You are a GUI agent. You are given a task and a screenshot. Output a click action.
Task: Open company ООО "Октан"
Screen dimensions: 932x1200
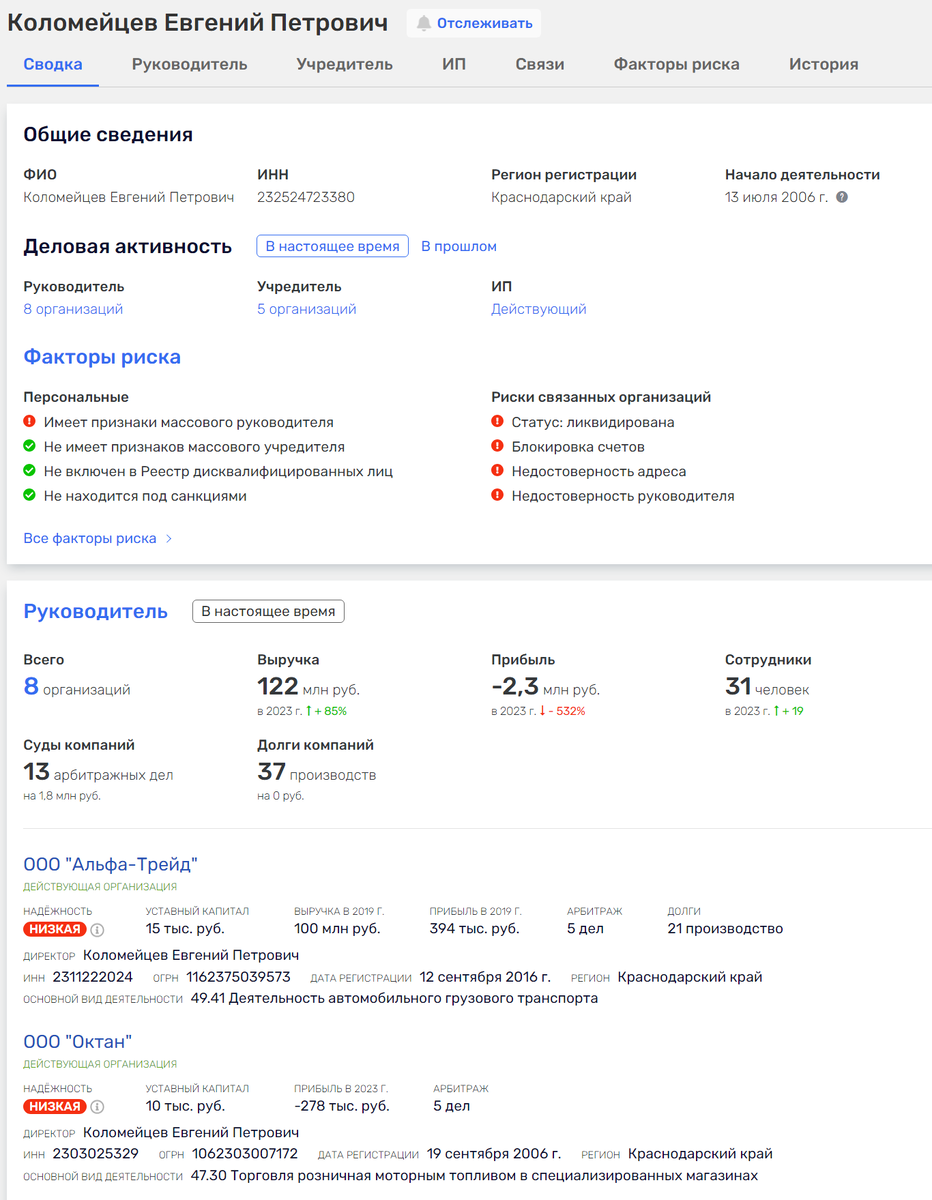coord(78,1041)
